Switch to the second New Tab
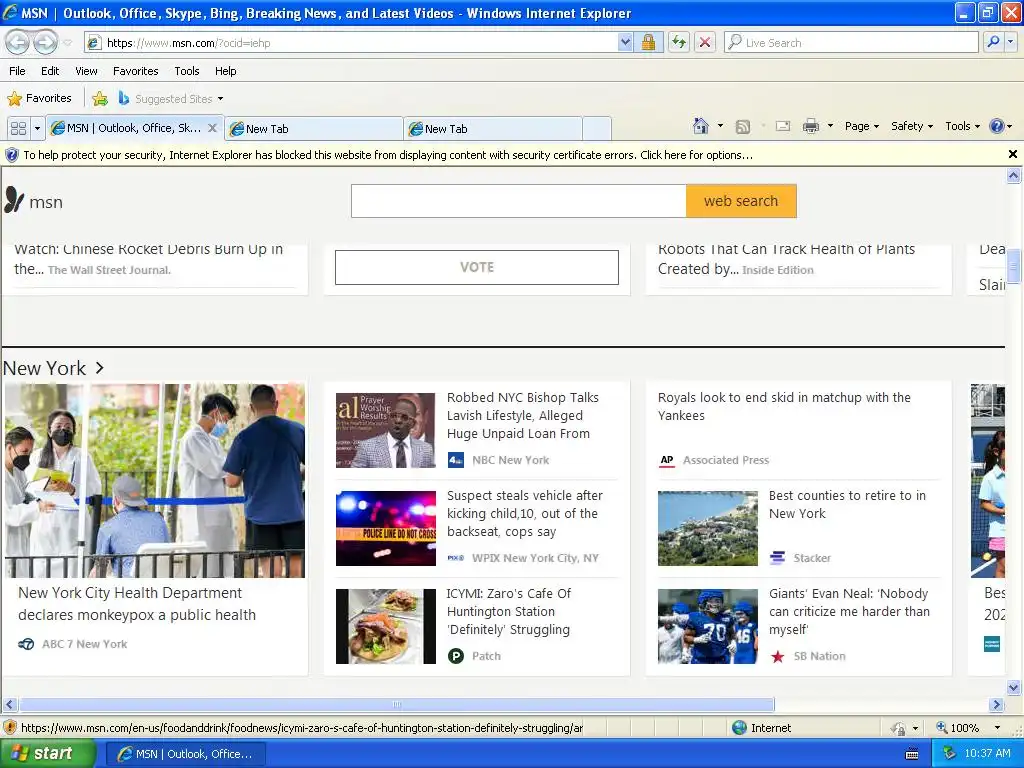 tap(493, 129)
